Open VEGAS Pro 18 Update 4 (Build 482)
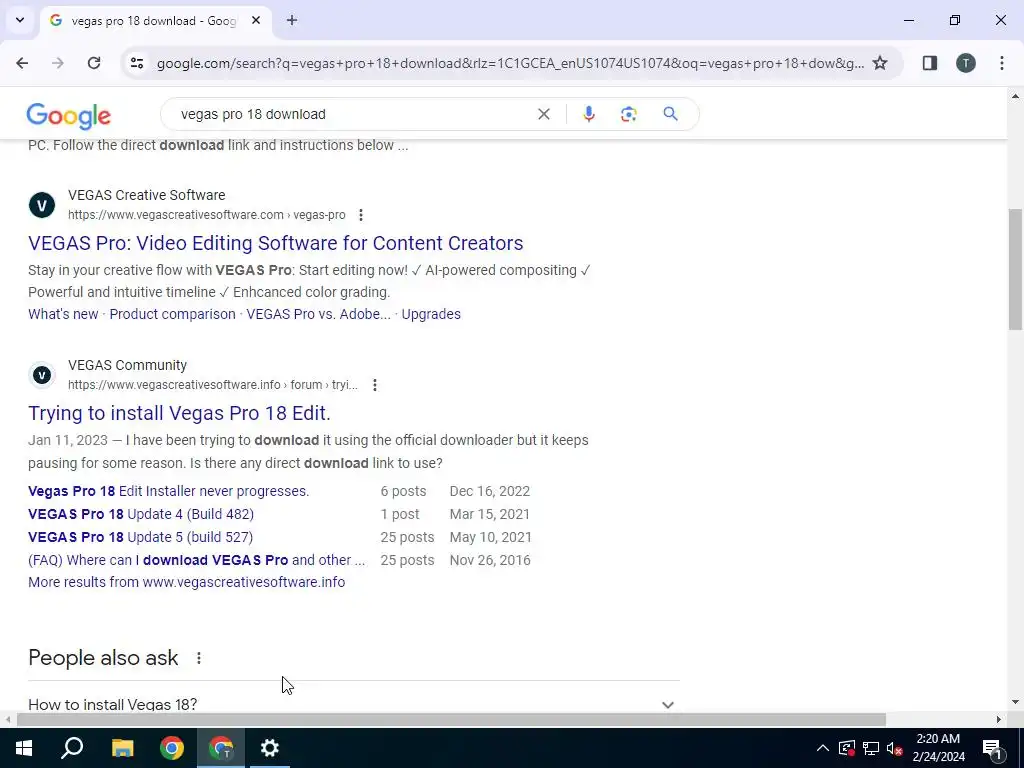1024x768 pixels. coord(141,514)
